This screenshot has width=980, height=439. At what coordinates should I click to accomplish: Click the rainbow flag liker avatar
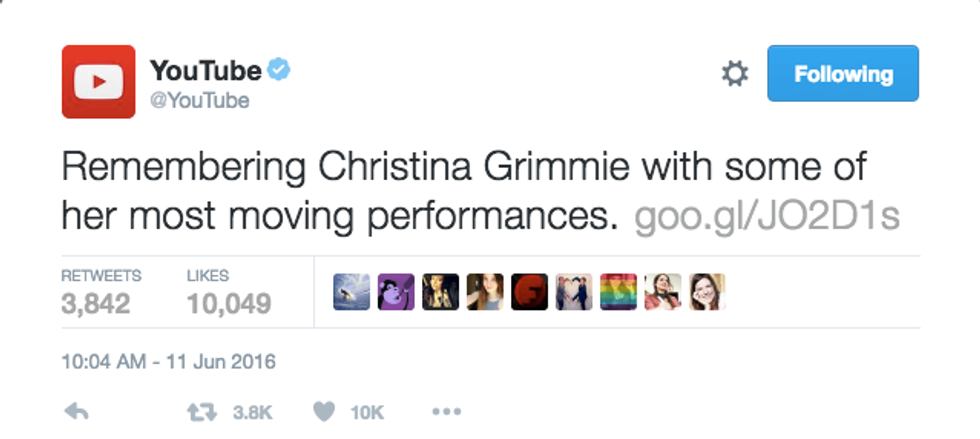pyautogui.click(x=617, y=291)
